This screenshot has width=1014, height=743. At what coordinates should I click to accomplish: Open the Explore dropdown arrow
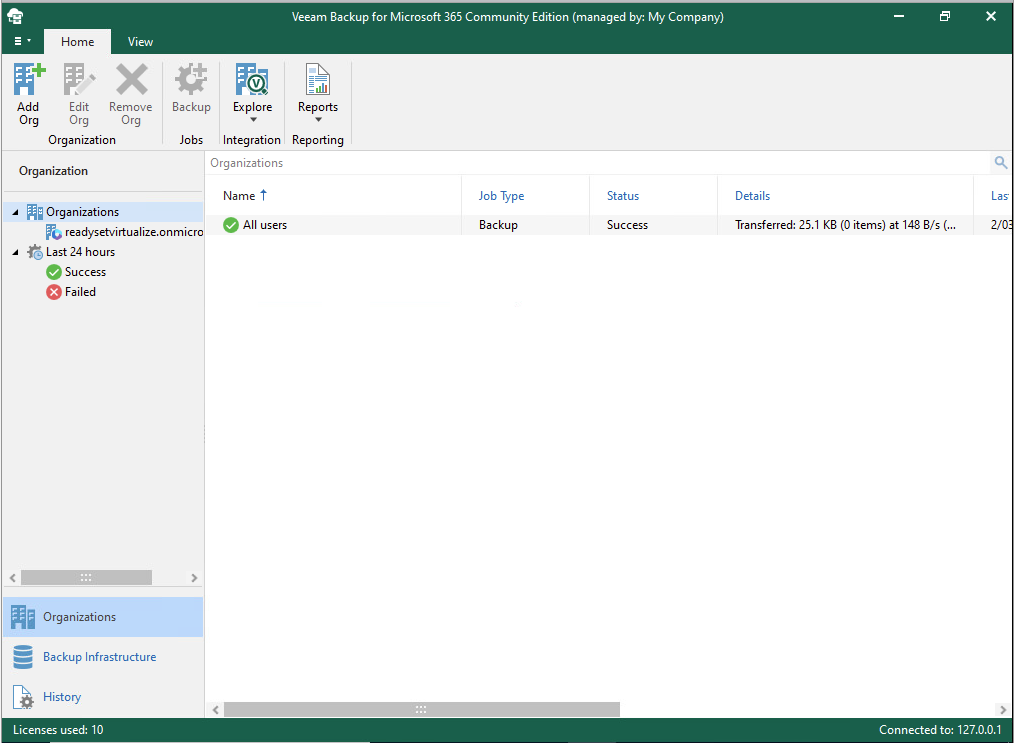[x=253, y=120]
